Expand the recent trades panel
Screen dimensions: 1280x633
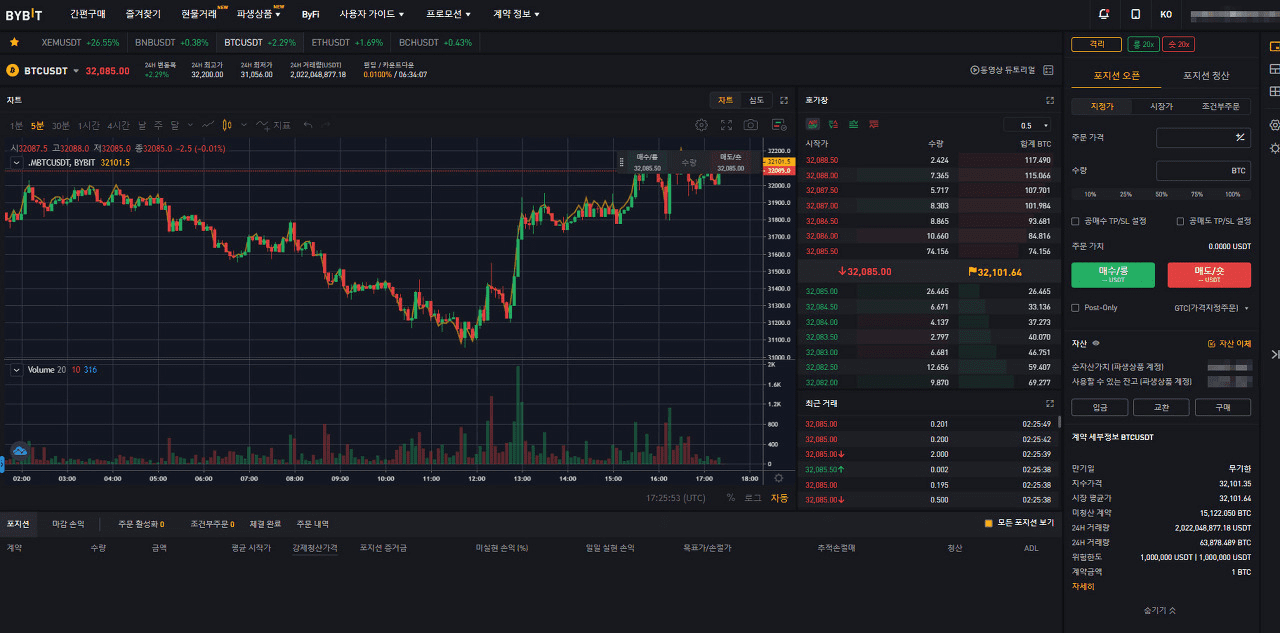1050,403
